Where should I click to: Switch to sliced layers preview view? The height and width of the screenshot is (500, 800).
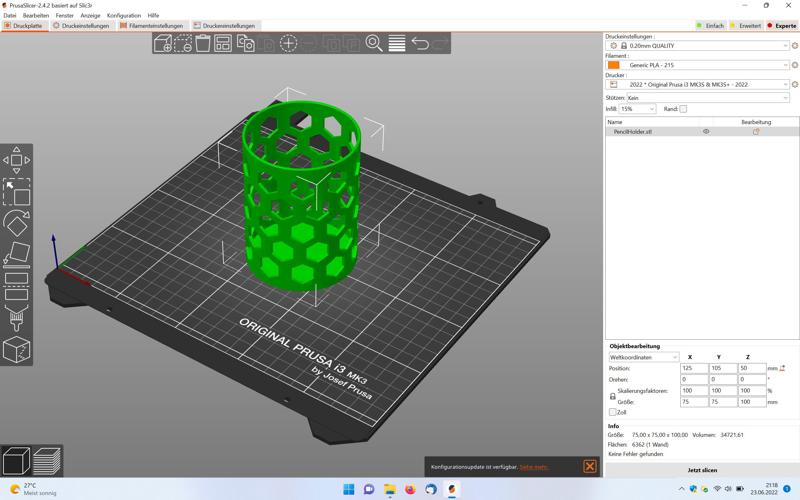[x=47, y=461]
